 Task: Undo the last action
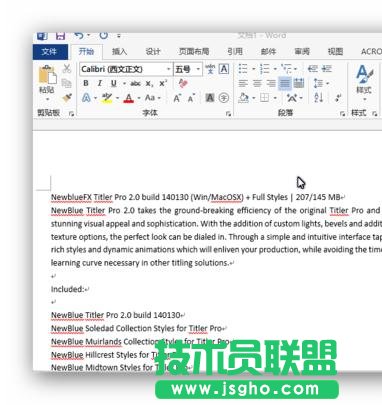click(79, 35)
